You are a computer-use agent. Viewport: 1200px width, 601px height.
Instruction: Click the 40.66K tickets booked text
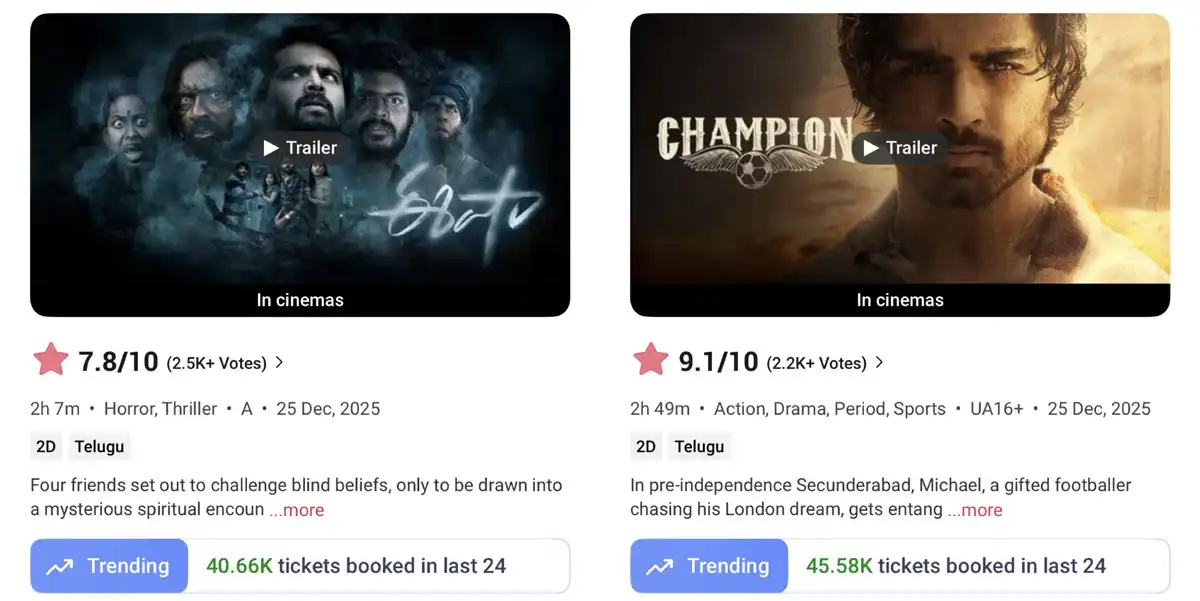pyautogui.click(x=356, y=566)
